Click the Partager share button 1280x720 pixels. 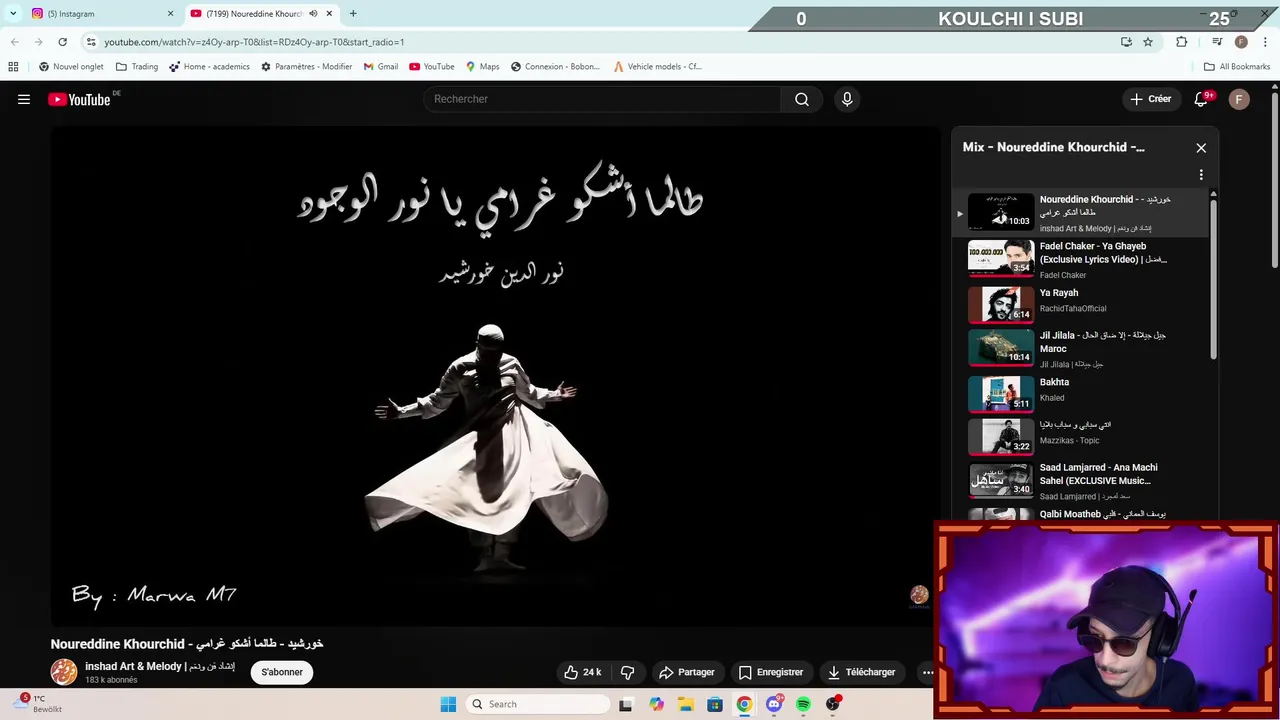(686, 672)
